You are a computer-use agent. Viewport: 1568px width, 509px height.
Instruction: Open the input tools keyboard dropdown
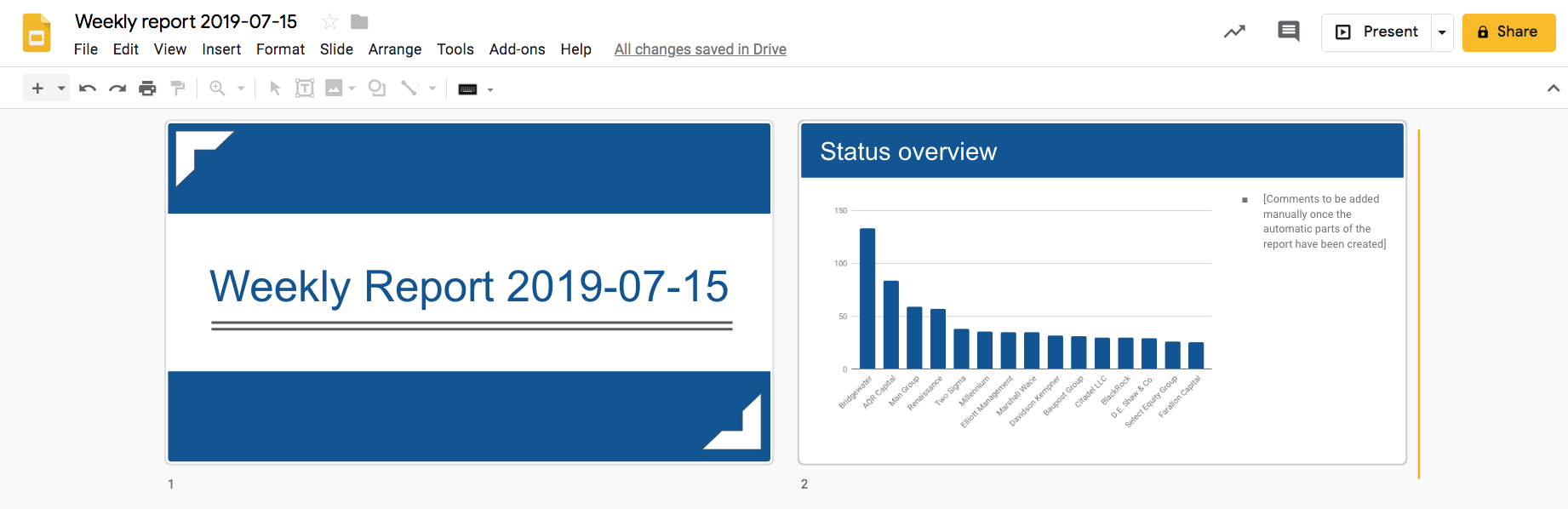click(490, 89)
